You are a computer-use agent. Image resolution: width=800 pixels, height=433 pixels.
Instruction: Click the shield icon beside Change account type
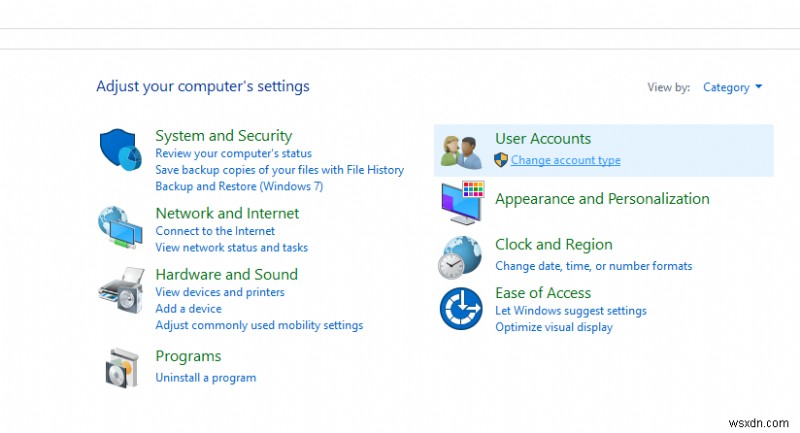pos(502,160)
